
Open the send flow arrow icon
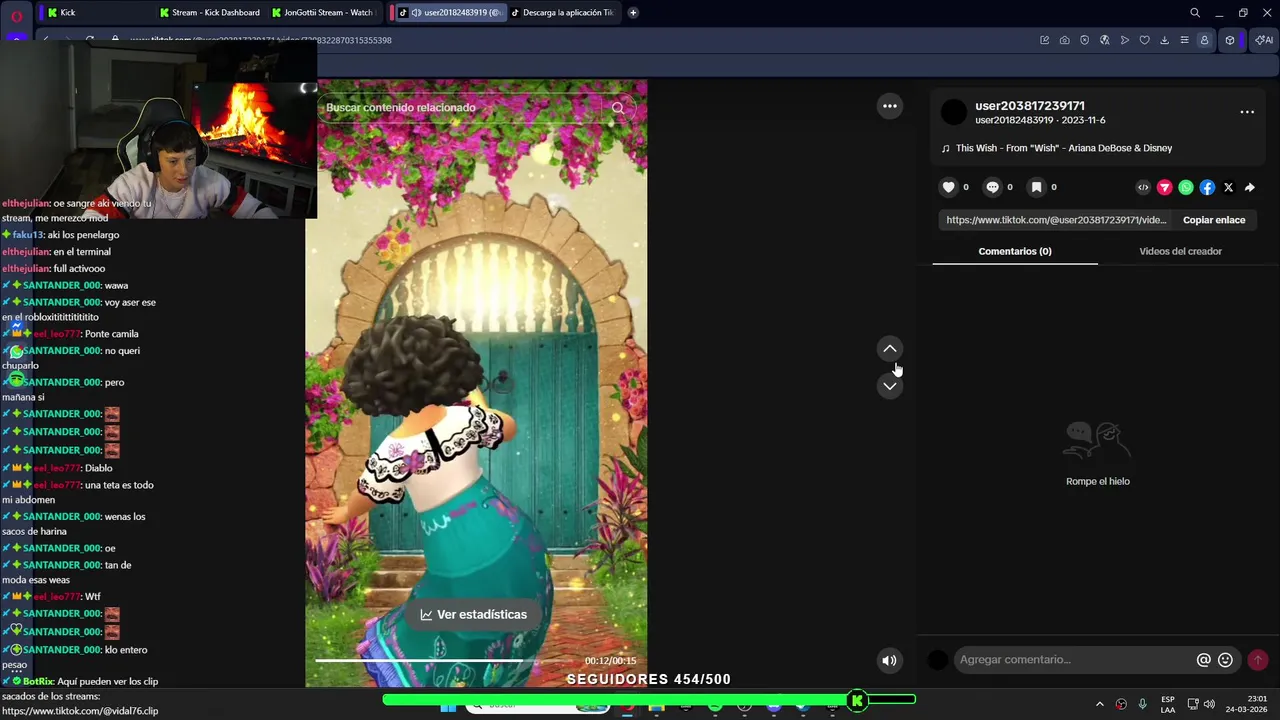(1124, 40)
